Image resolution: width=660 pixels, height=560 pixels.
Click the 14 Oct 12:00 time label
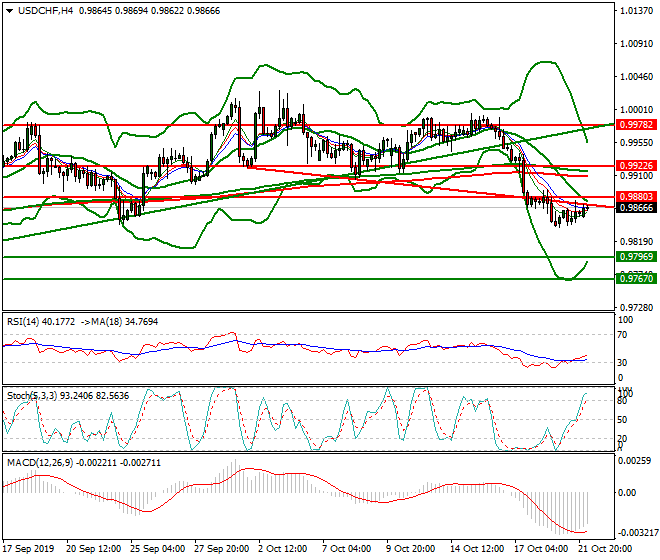coord(476,549)
